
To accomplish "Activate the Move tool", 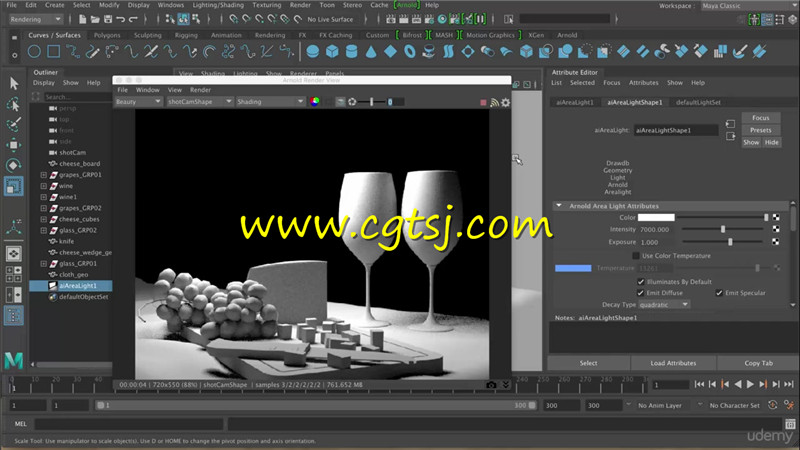I will [14, 145].
